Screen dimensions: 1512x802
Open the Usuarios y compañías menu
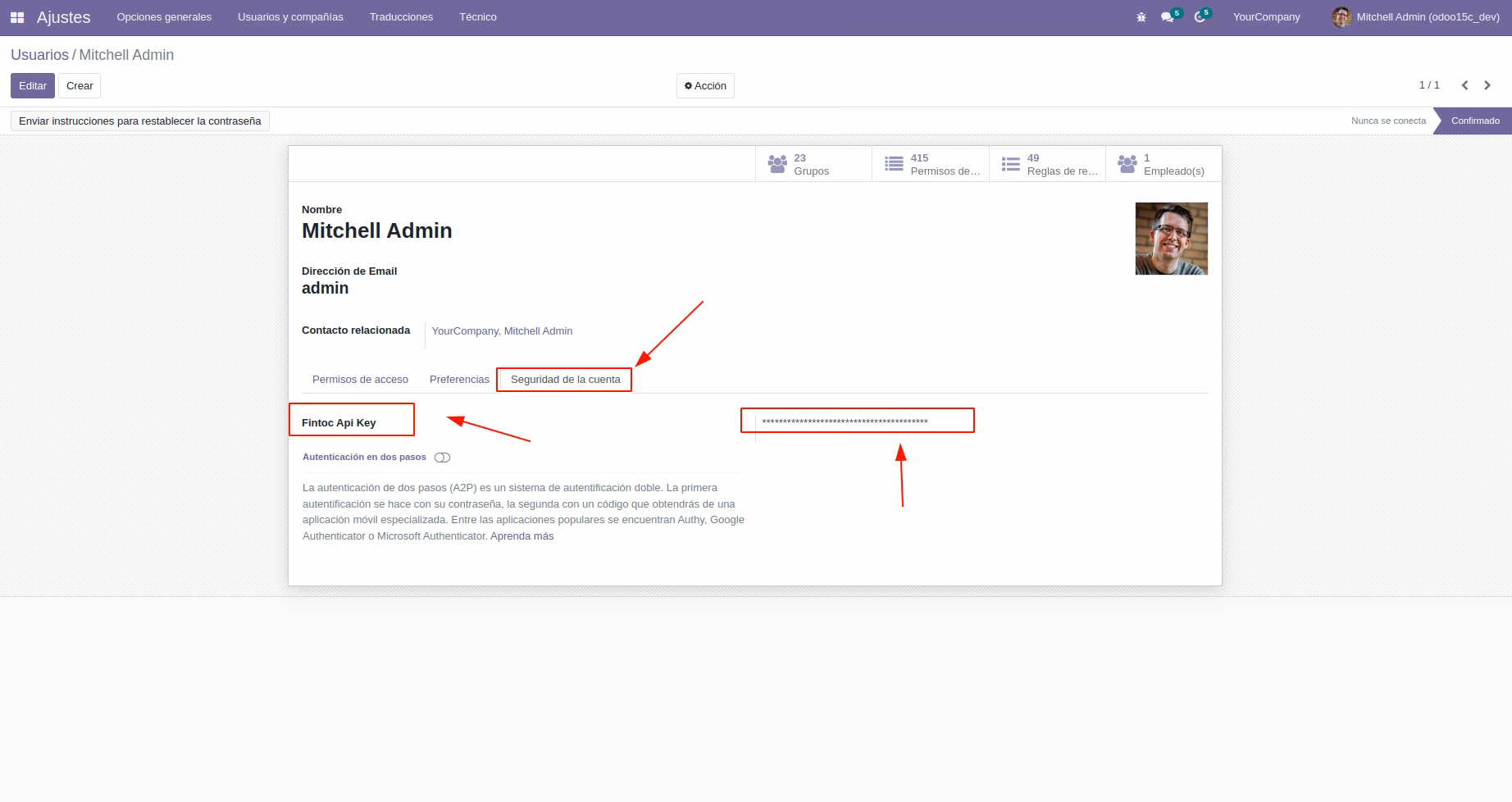pyautogui.click(x=290, y=17)
